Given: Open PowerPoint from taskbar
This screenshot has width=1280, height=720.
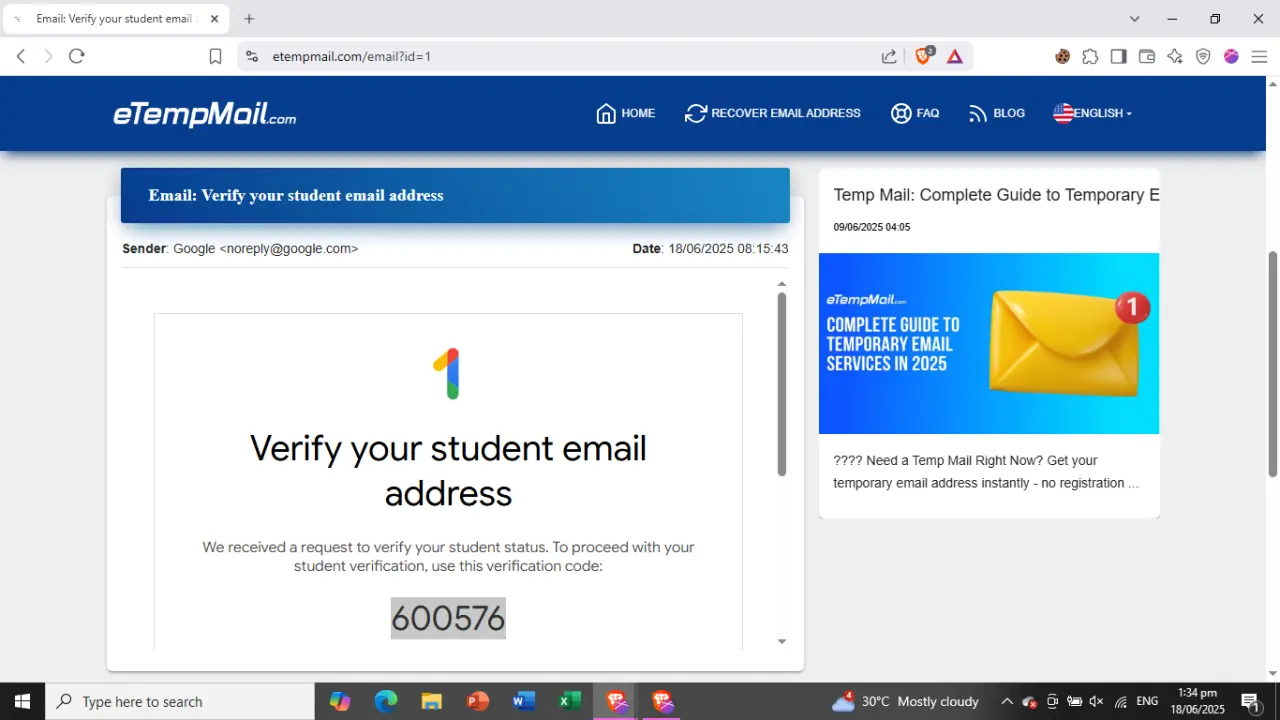Looking at the screenshot, I should [x=477, y=701].
